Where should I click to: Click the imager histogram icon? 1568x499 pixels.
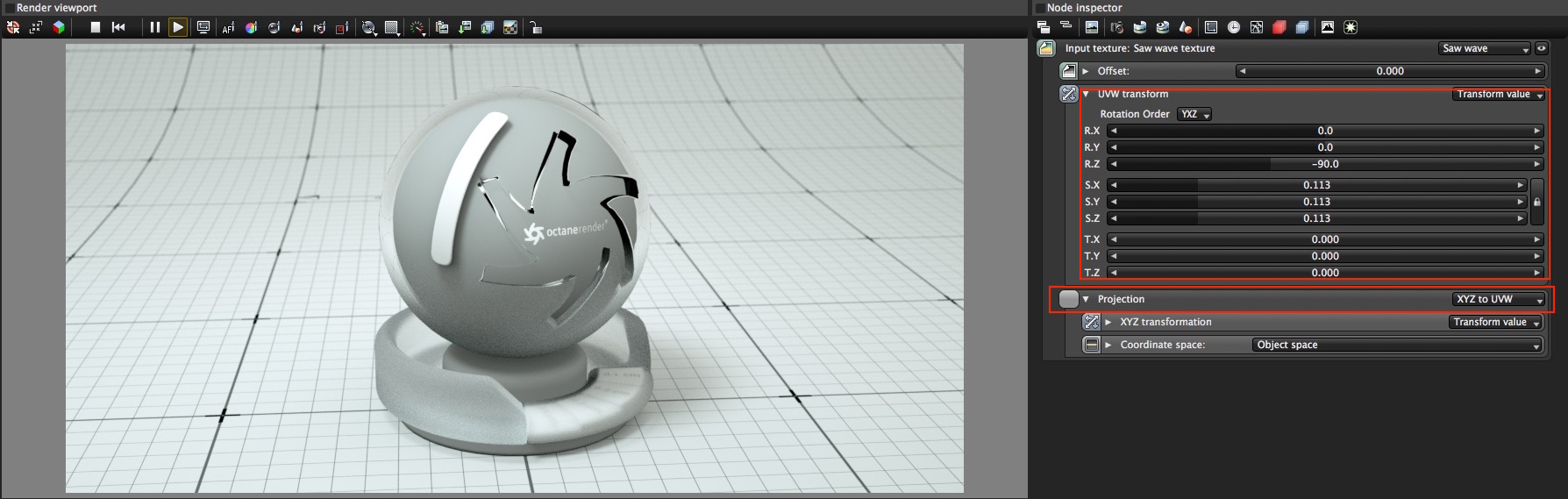point(1328,27)
